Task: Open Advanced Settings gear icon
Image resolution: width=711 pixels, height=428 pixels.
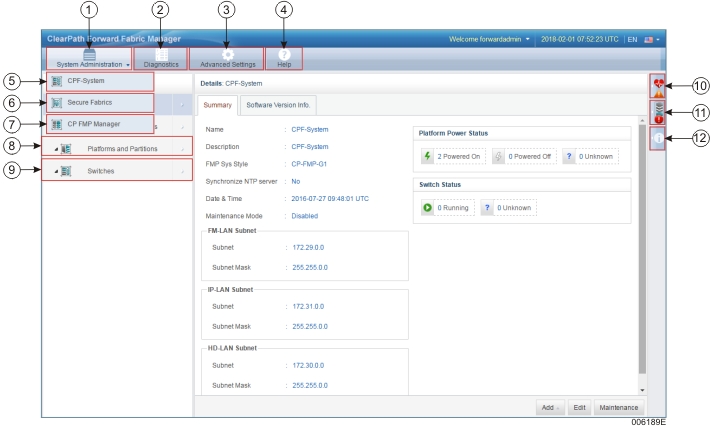Action: [x=228, y=57]
